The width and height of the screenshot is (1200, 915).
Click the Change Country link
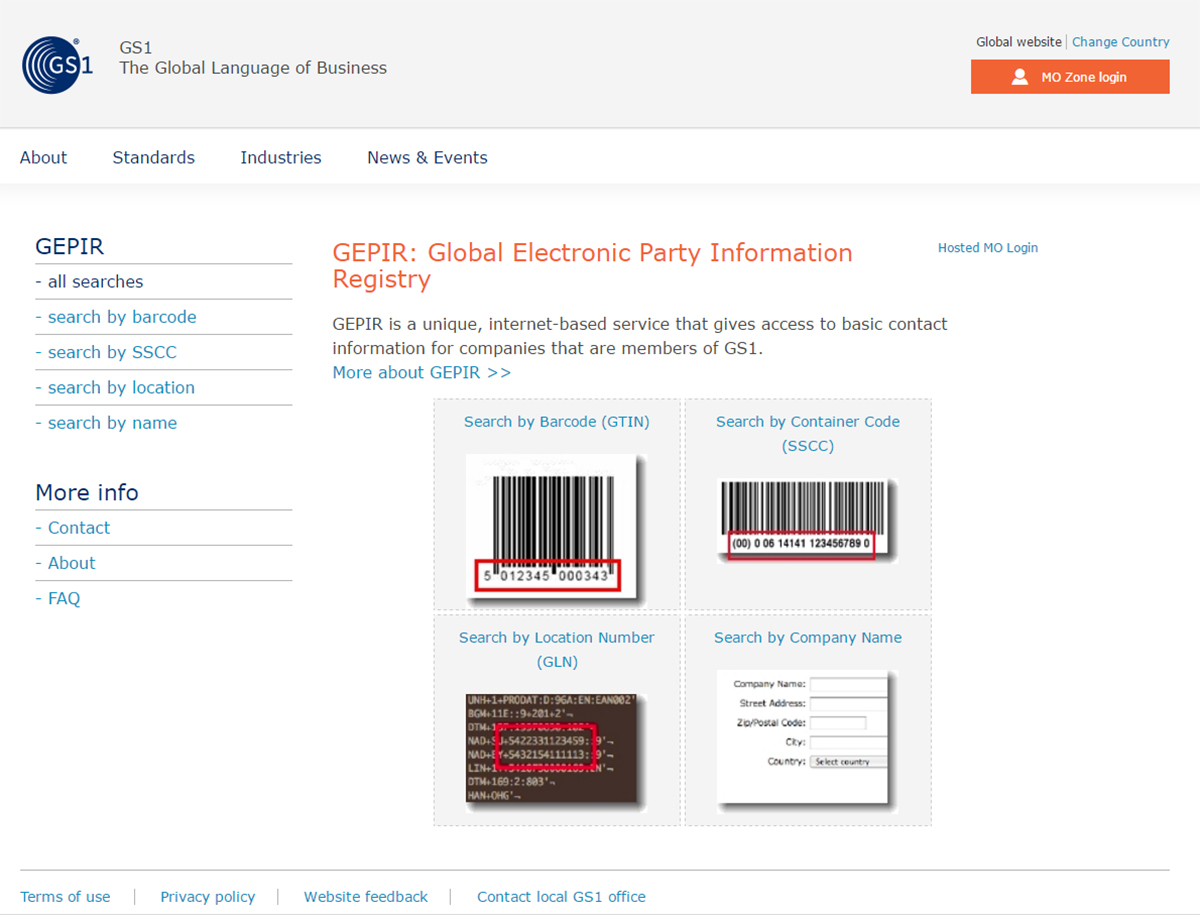(1121, 42)
